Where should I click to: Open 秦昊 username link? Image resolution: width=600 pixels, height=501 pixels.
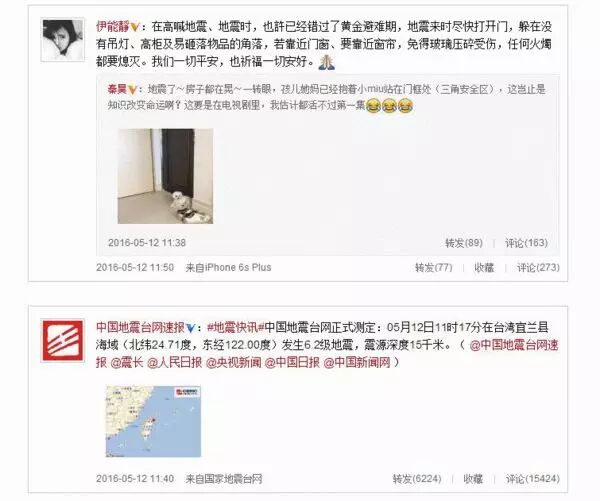point(117,90)
